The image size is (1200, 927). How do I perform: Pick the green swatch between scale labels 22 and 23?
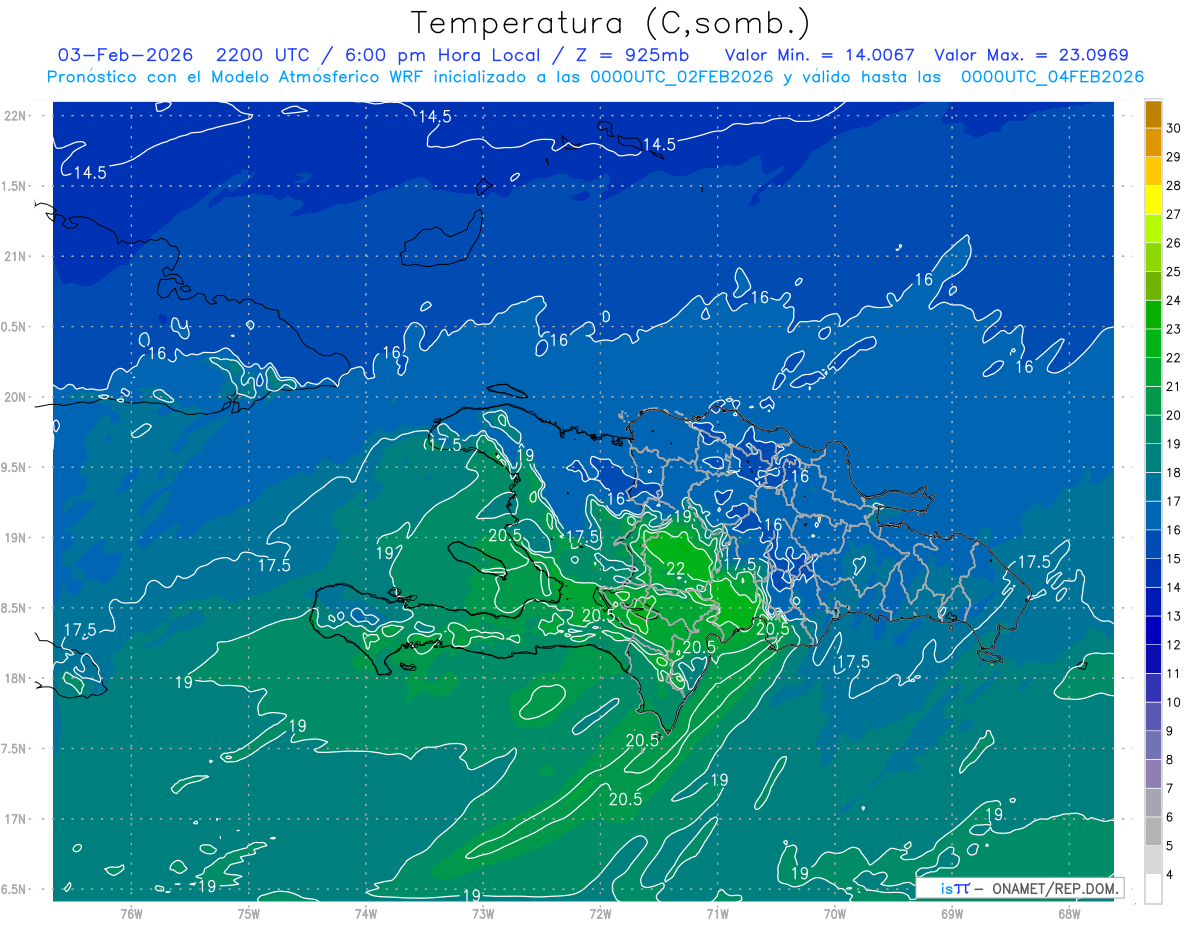click(x=1154, y=344)
